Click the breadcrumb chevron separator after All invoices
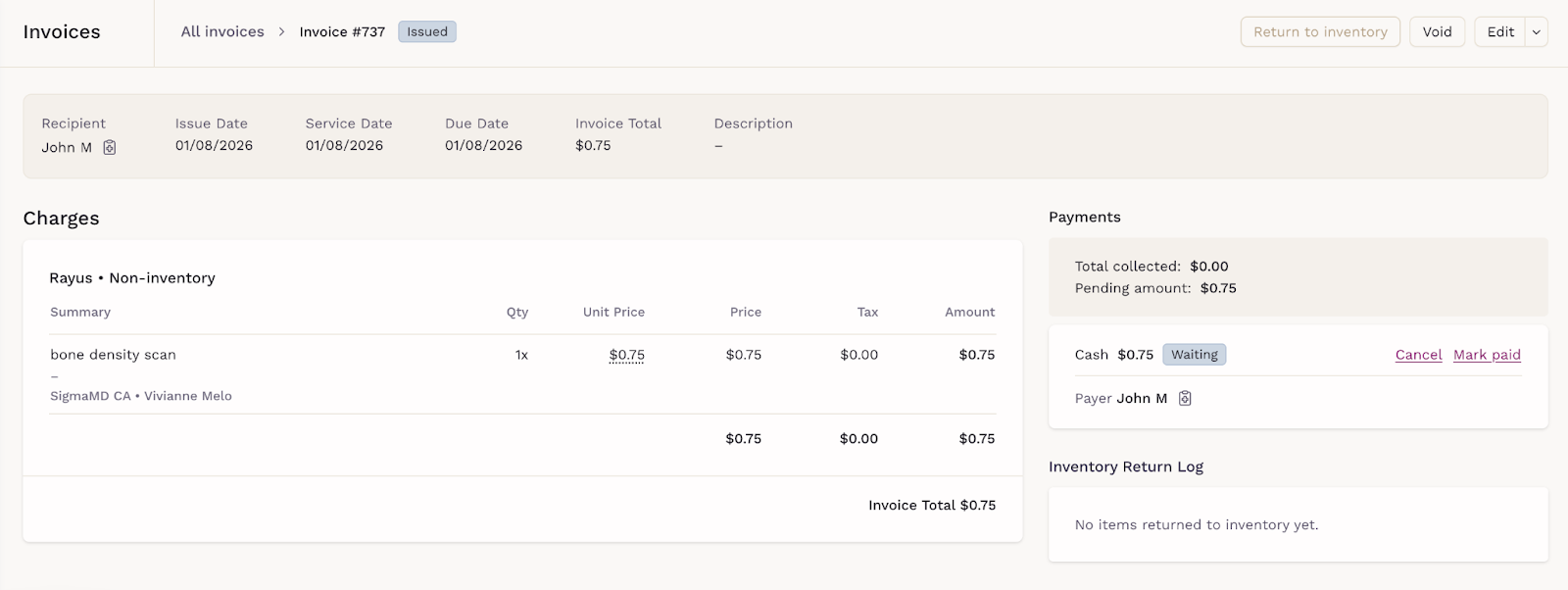1568x590 pixels. click(282, 32)
